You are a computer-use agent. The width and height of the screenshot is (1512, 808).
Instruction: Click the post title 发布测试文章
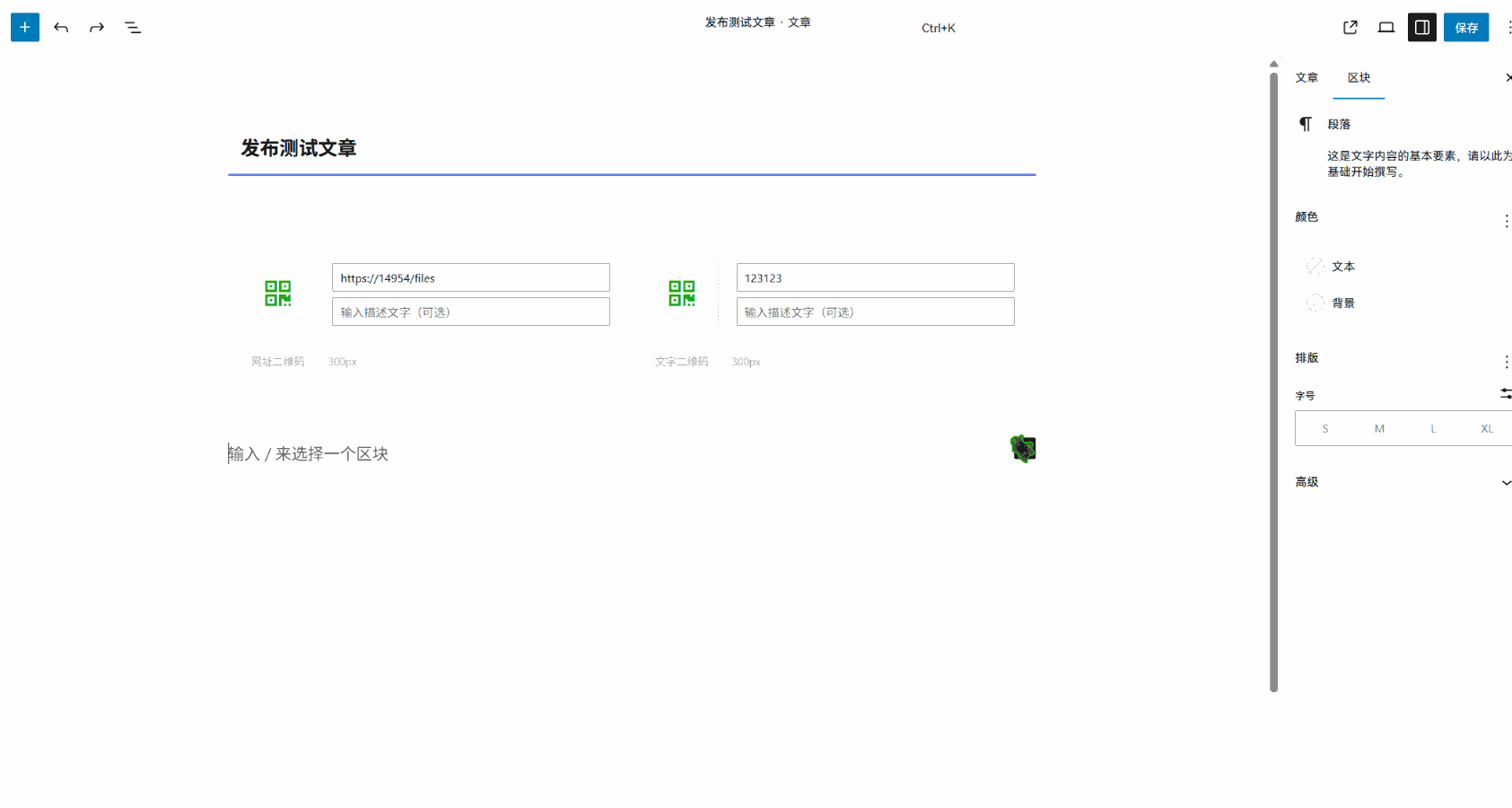(299, 148)
